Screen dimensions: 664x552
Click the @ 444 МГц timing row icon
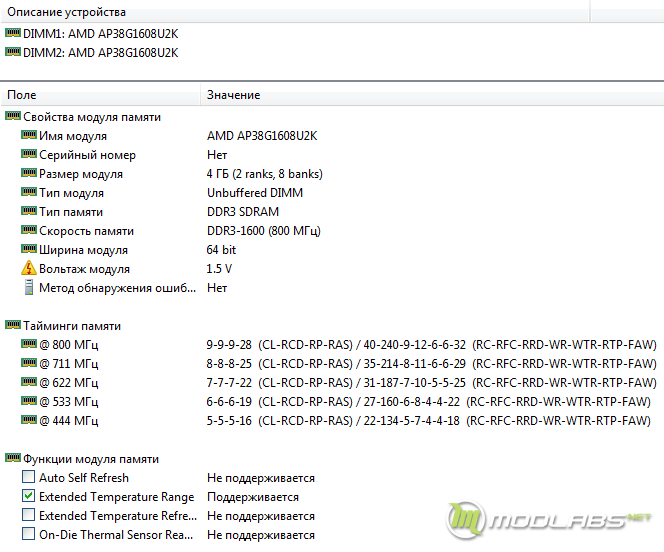[29, 420]
